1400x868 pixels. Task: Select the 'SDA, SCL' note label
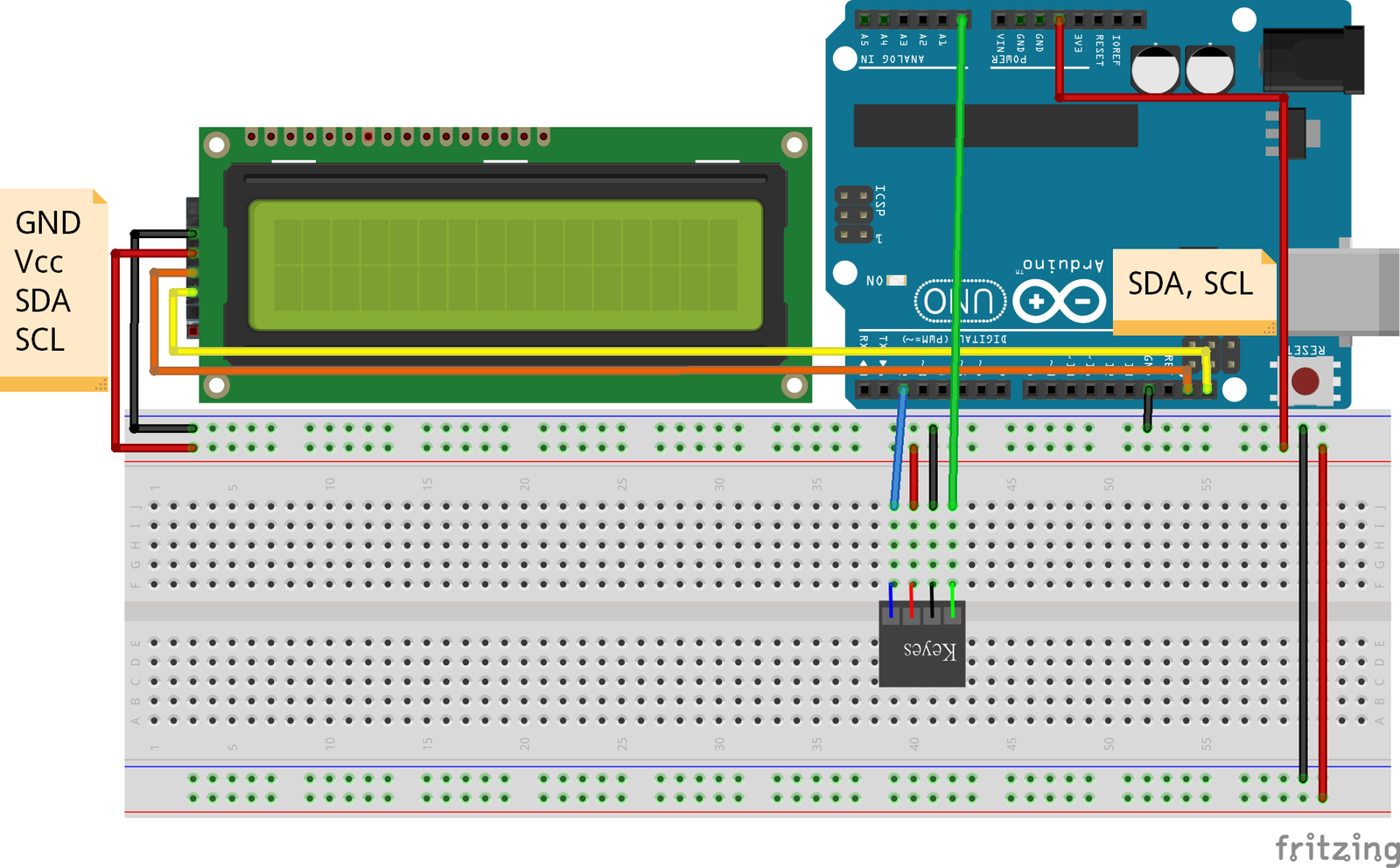coord(1189,284)
